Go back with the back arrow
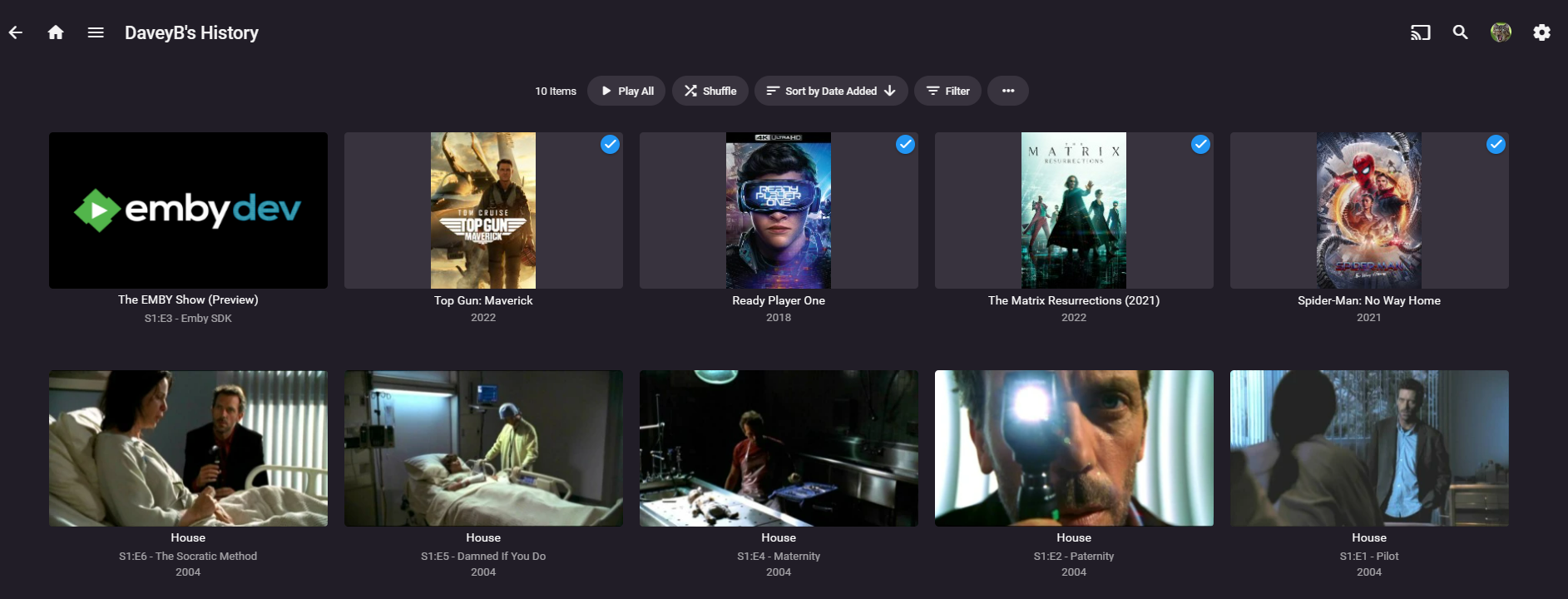The image size is (1568, 599). 16,32
